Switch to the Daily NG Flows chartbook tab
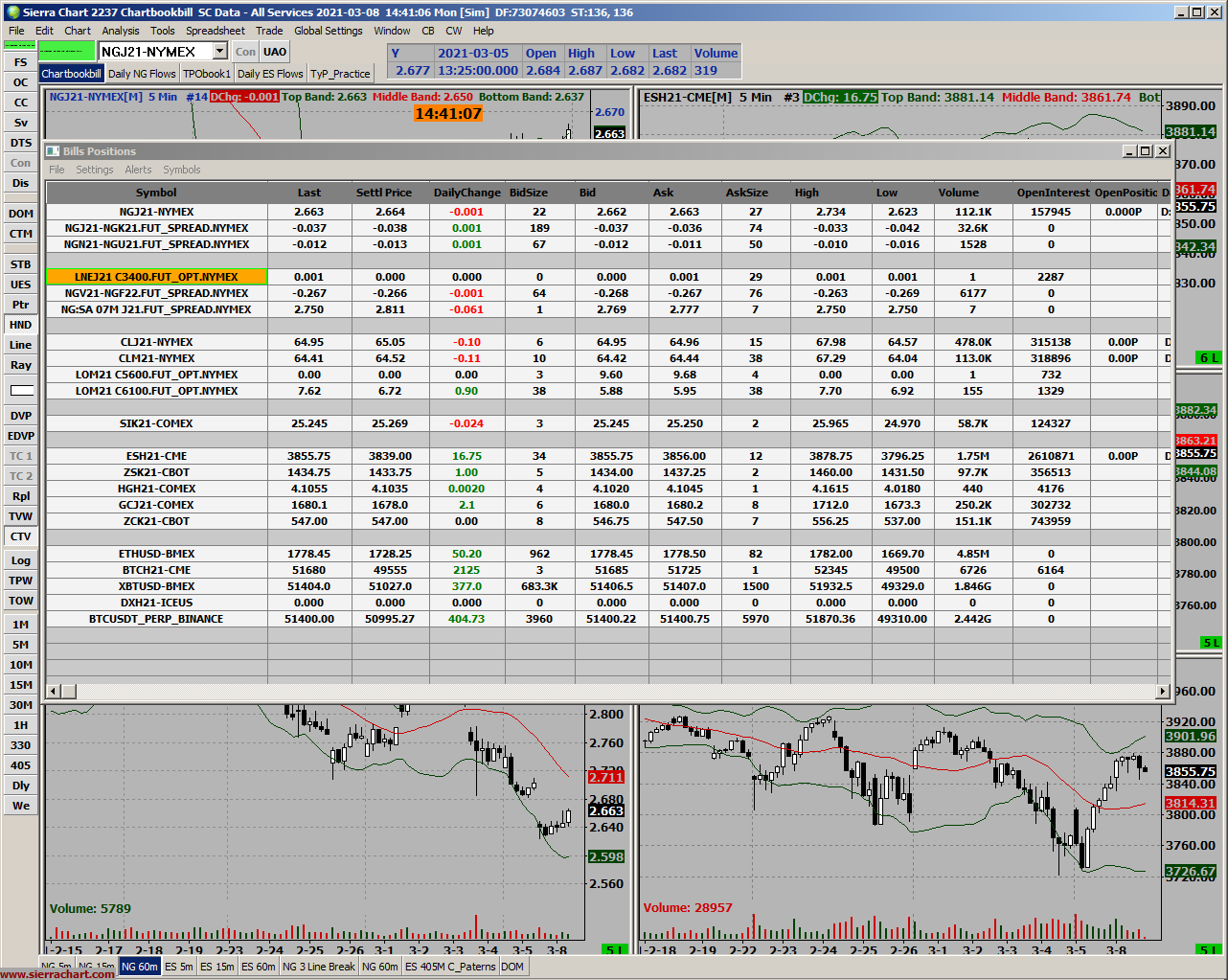Image resolution: width=1228 pixels, height=980 pixels. [142, 74]
